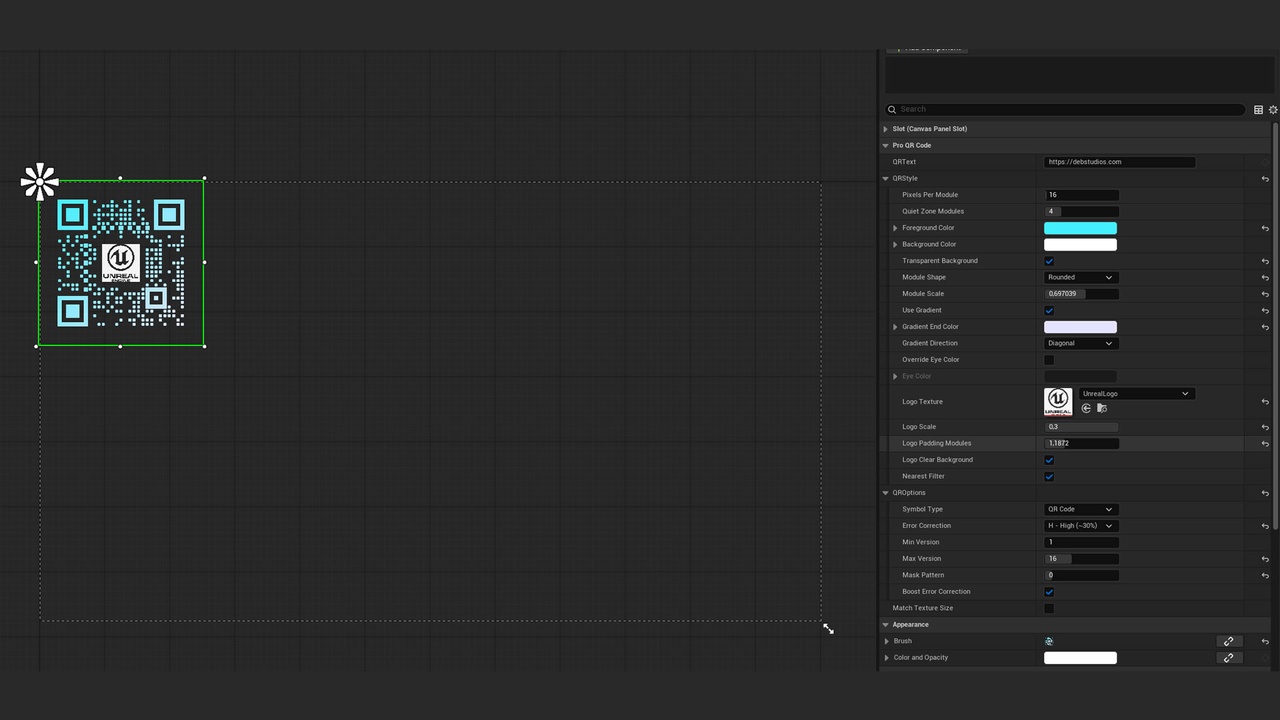
Task: Click the Color and Opacity bind link icon
Action: click(1229, 658)
